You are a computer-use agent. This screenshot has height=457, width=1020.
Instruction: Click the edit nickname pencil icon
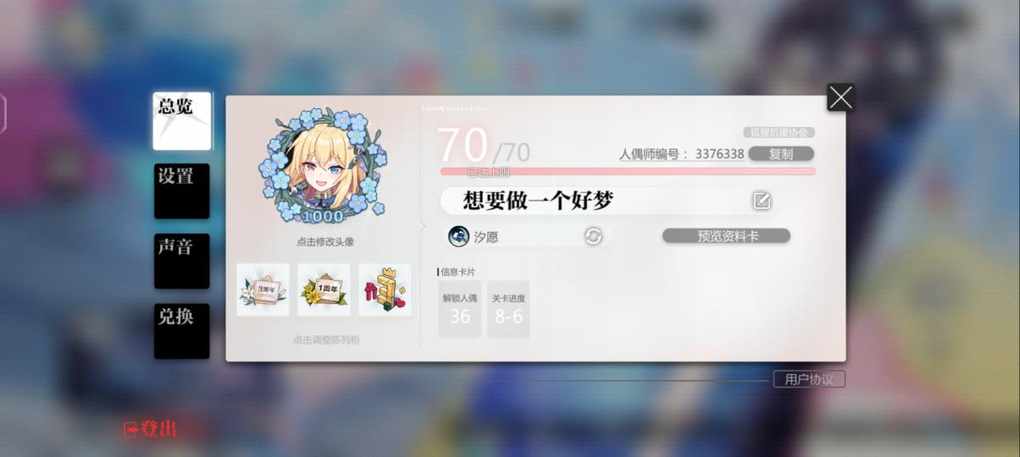[761, 201]
